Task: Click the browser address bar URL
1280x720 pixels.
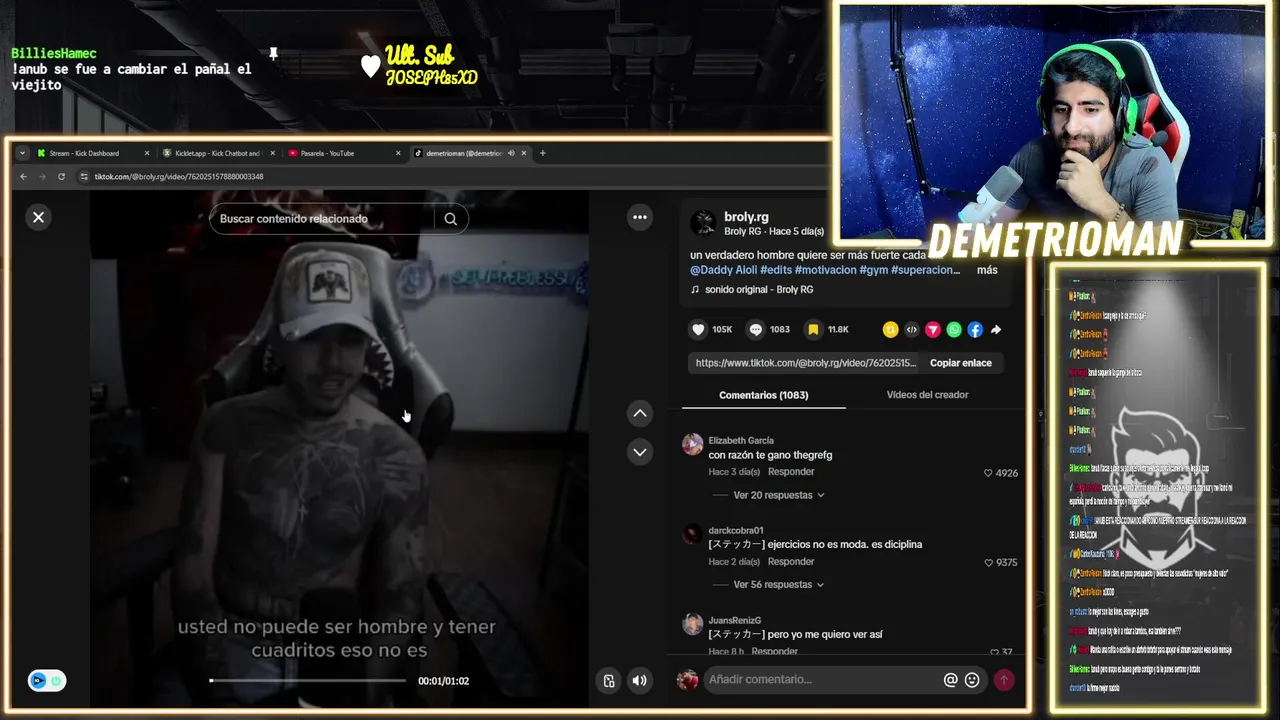Action: point(179,177)
